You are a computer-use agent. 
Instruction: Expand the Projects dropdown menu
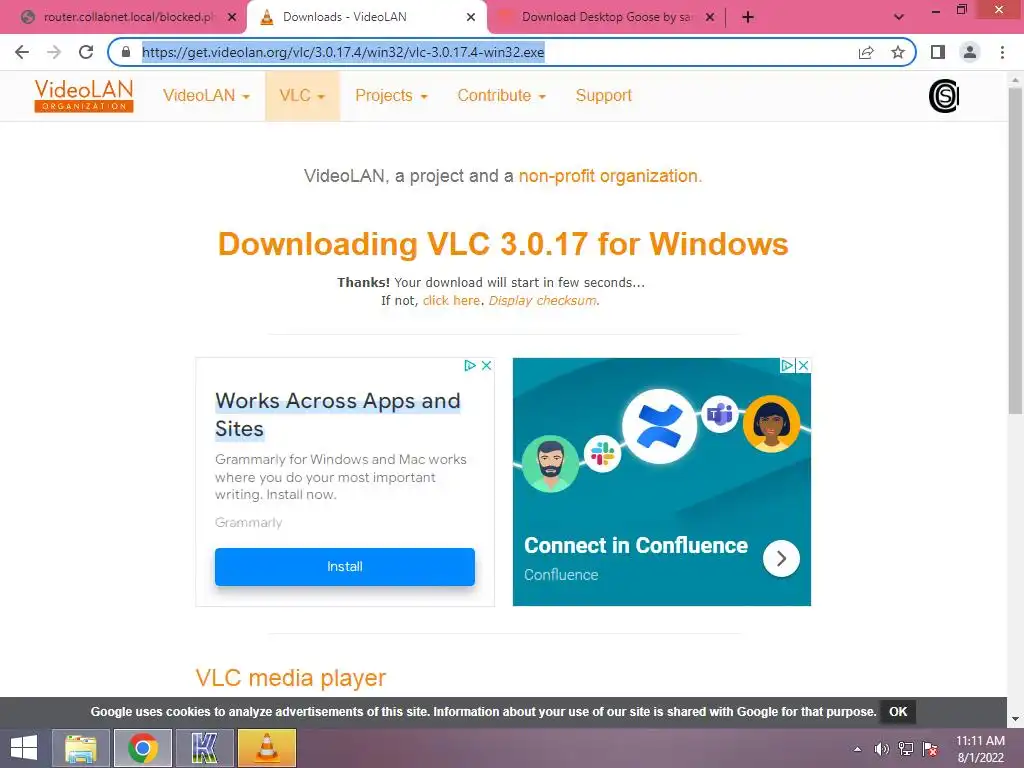click(x=391, y=96)
